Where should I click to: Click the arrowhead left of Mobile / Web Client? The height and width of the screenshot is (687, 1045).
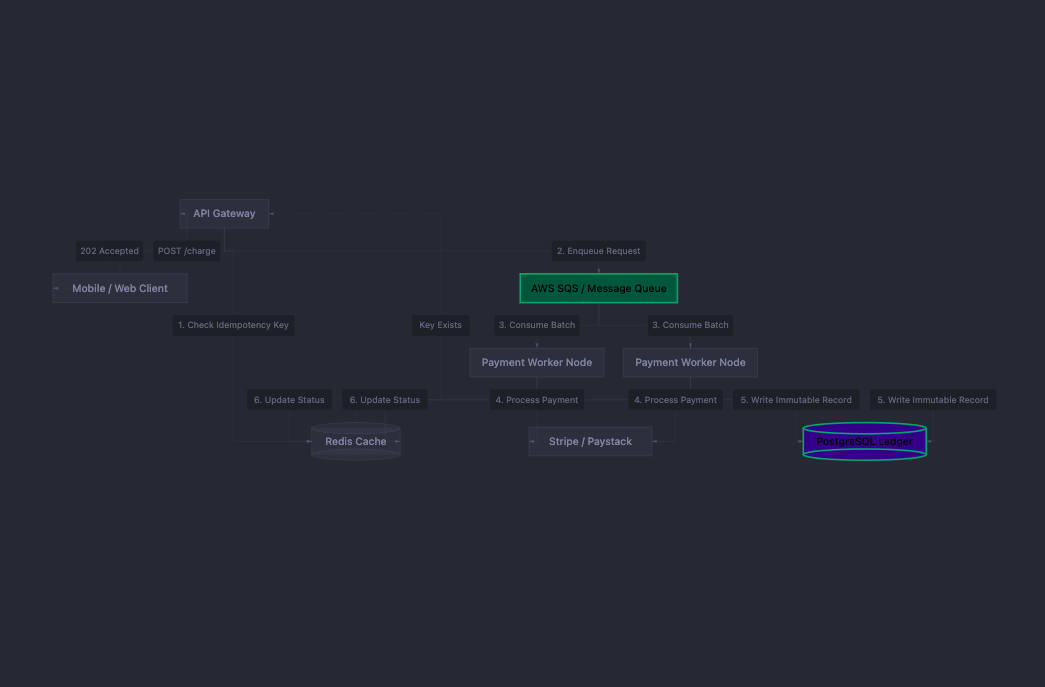56,288
